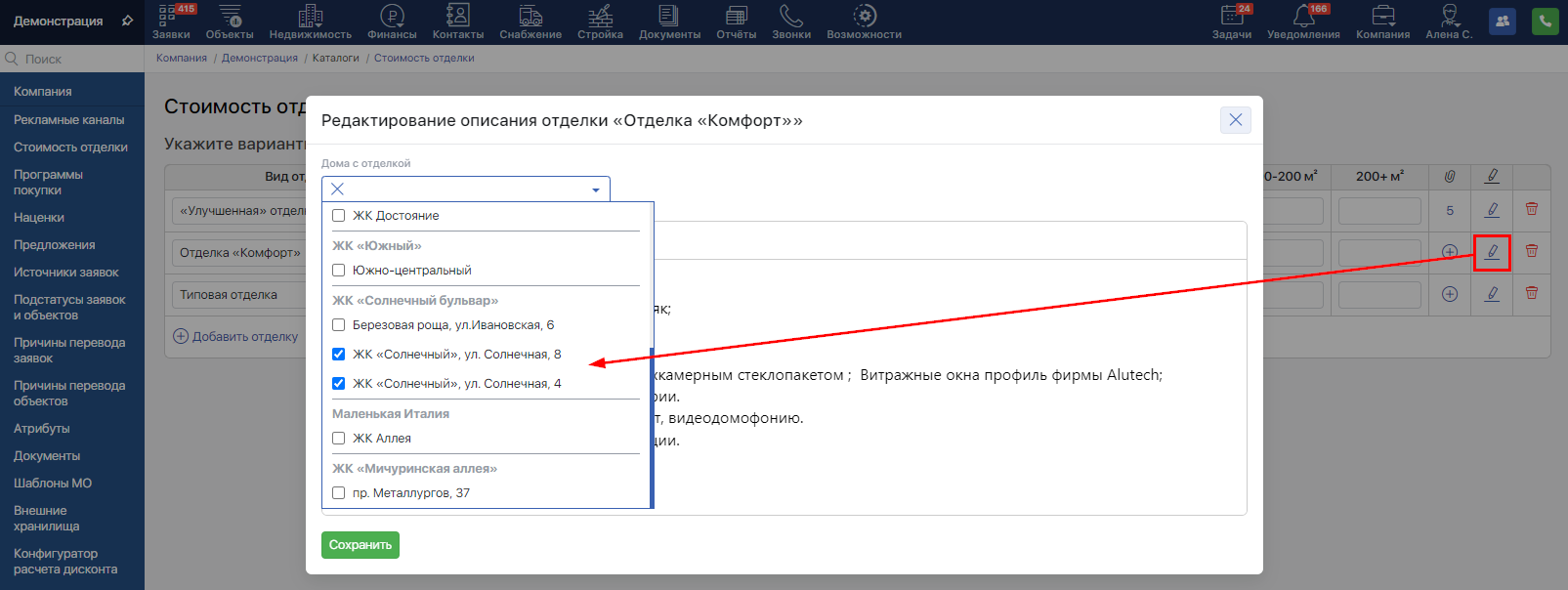Click edit pencil for Типовая отделка row
1568x590 pixels.
(1492, 293)
